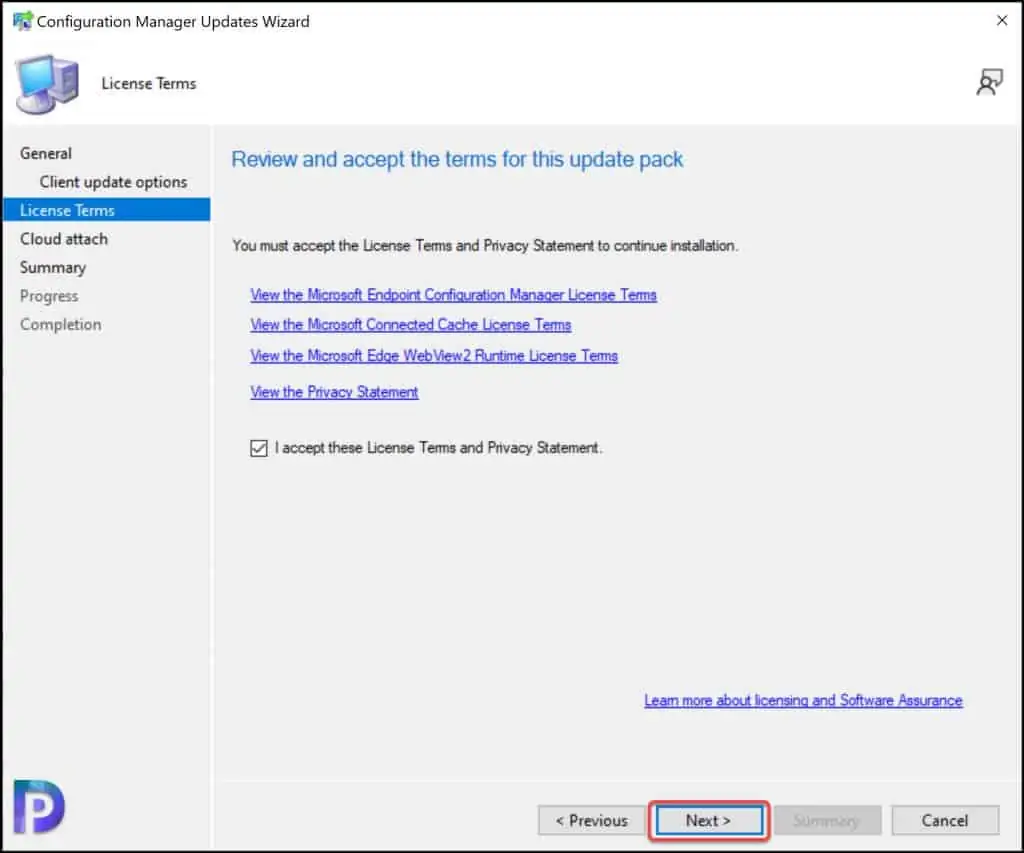View Microsoft Edge WebView2 Runtime License Terms
Image resolution: width=1024 pixels, height=853 pixels.
coord(434,356)
